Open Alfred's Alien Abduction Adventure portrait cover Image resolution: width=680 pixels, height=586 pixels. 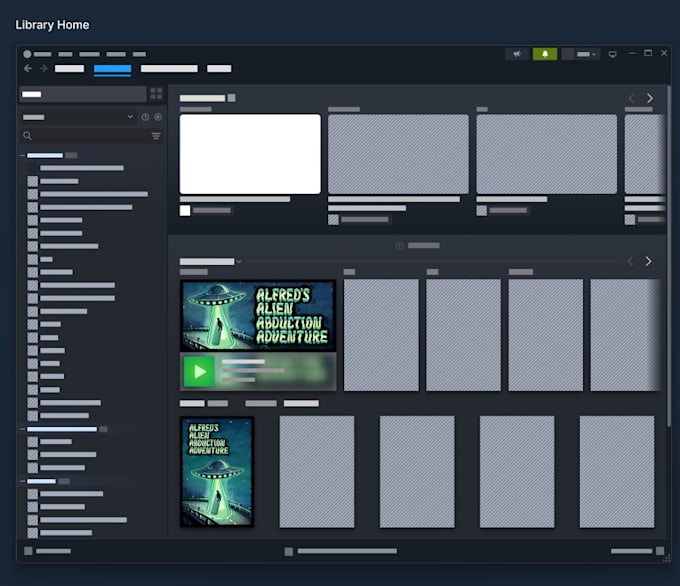coord(217,472)
